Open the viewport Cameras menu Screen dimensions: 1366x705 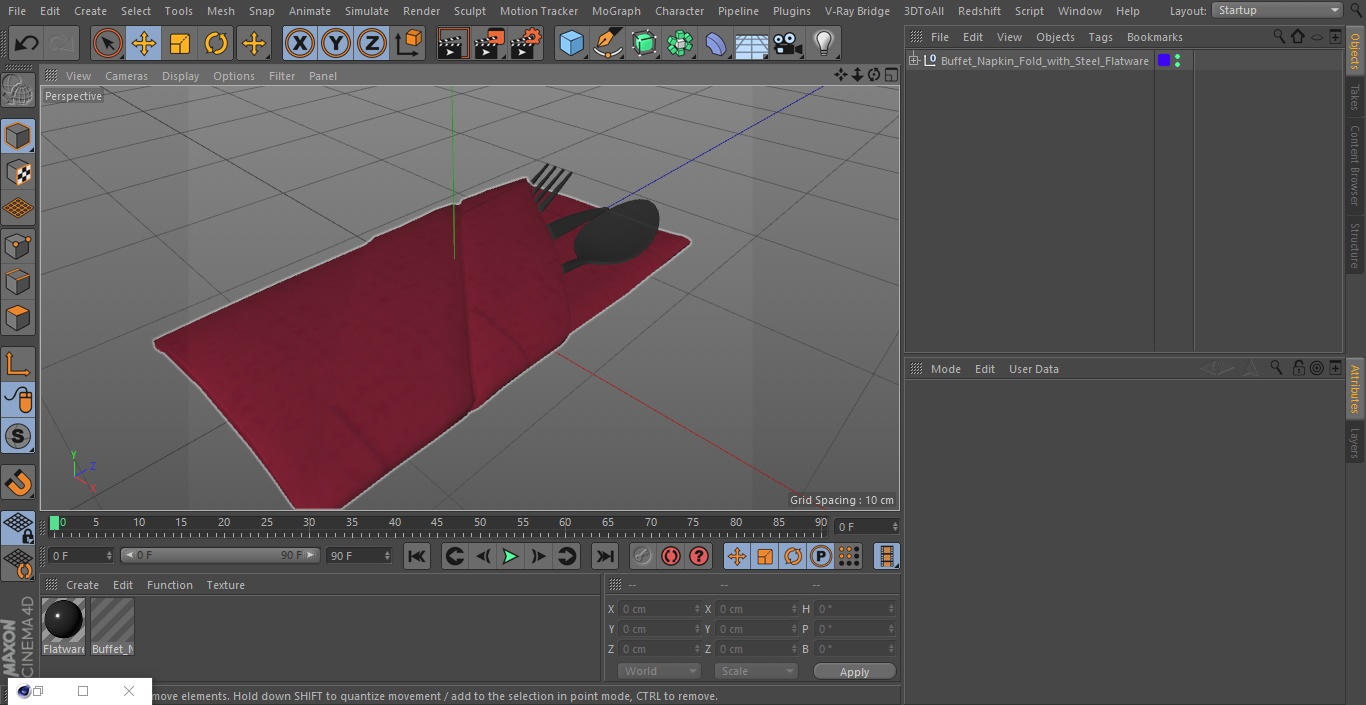(126, 76)
